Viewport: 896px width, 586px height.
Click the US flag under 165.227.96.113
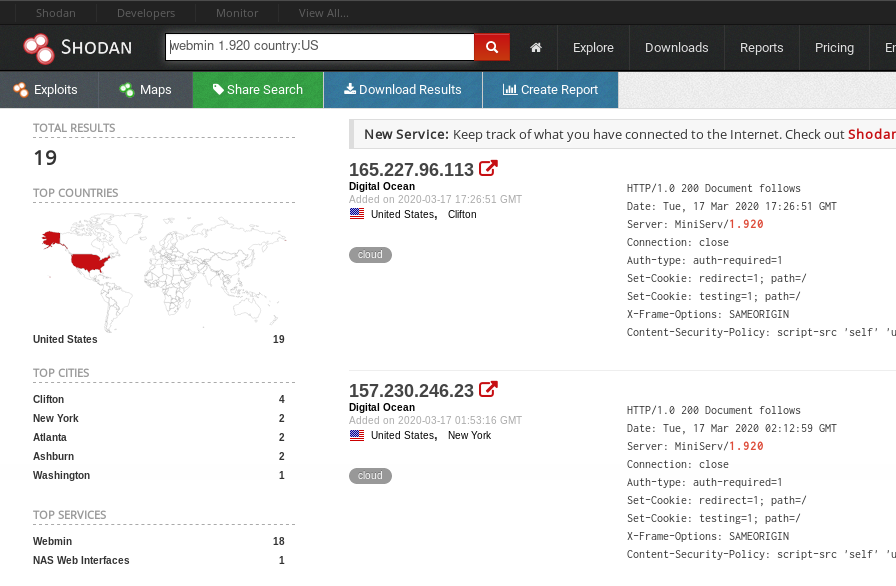click(x=357, y=214)
